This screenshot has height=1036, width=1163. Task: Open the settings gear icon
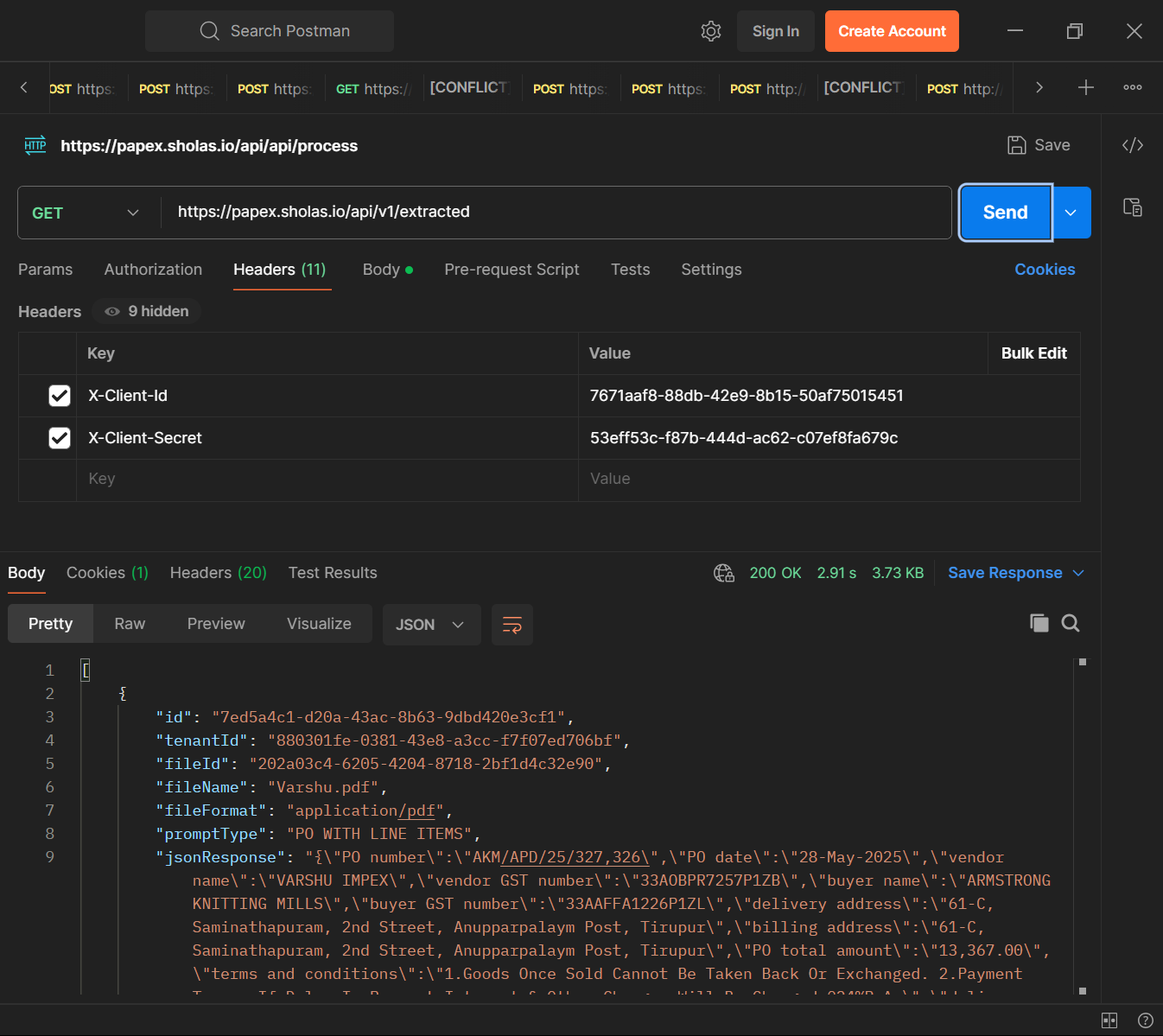711,31
